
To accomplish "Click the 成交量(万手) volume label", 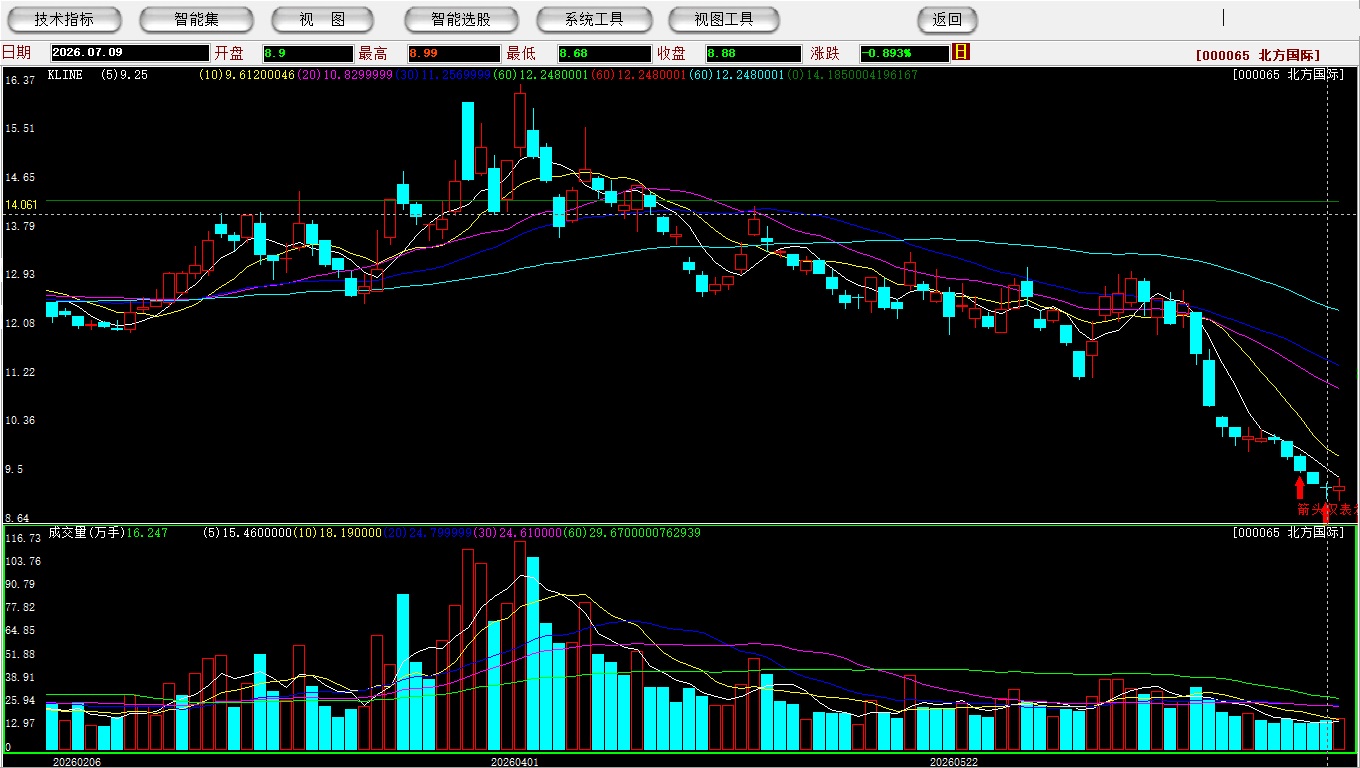I will coord(86,533).
